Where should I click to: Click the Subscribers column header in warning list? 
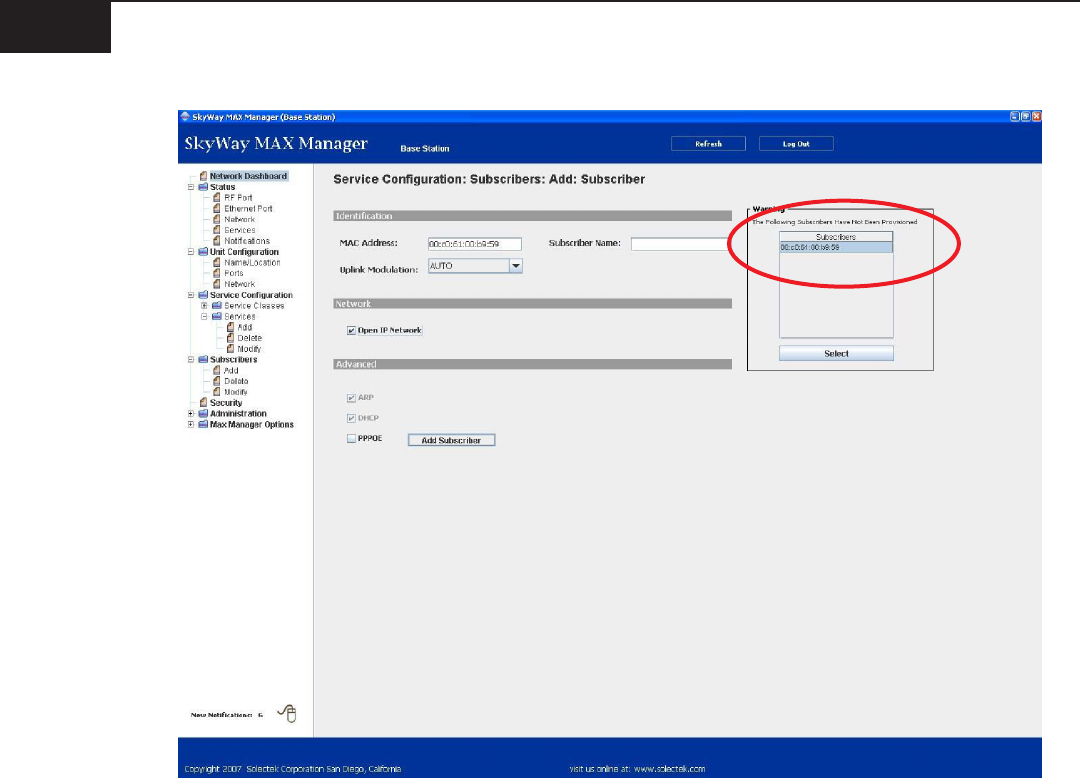pos(836,237)
